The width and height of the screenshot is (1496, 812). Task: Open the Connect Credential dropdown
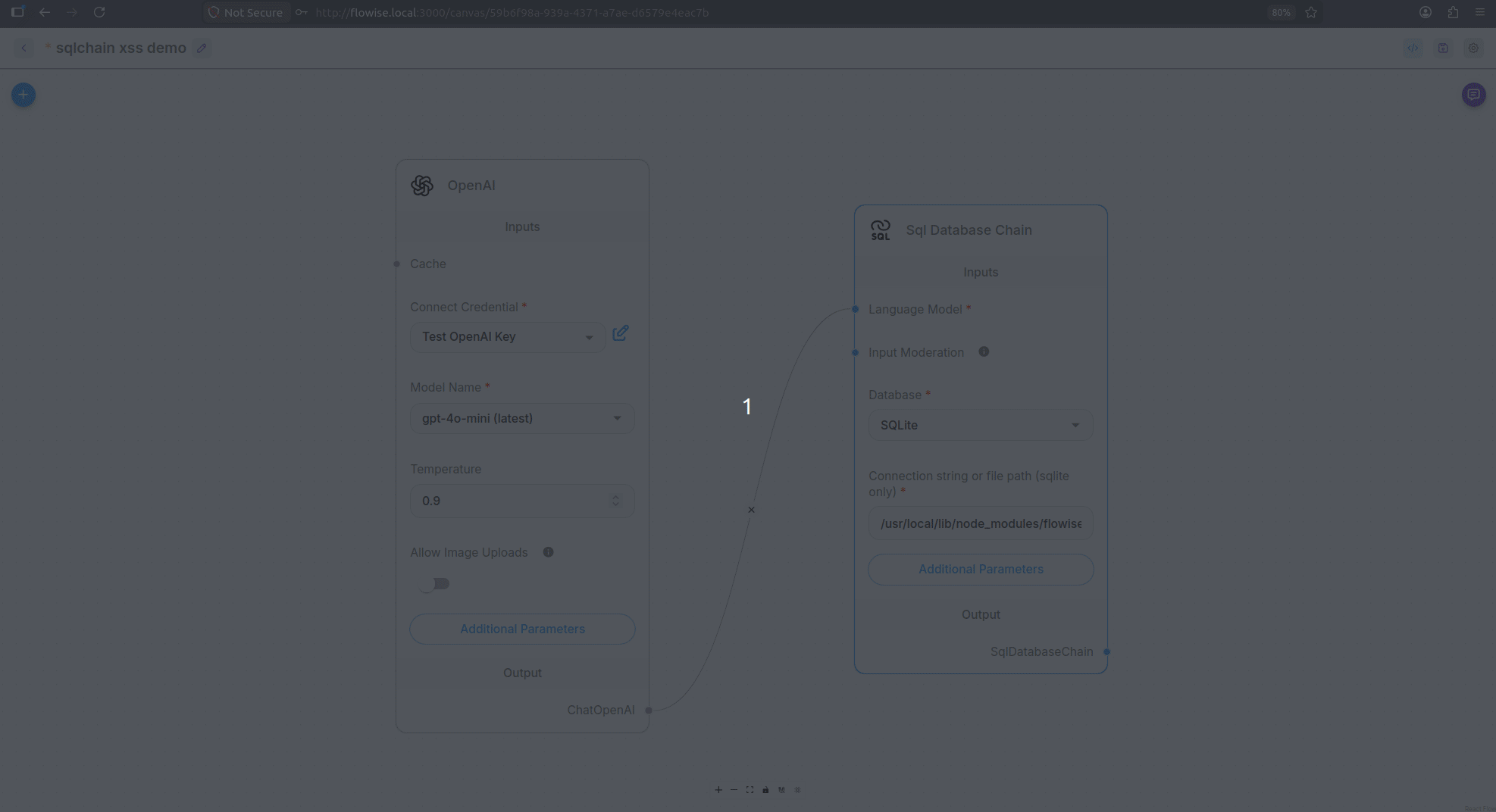pos(508,337)
